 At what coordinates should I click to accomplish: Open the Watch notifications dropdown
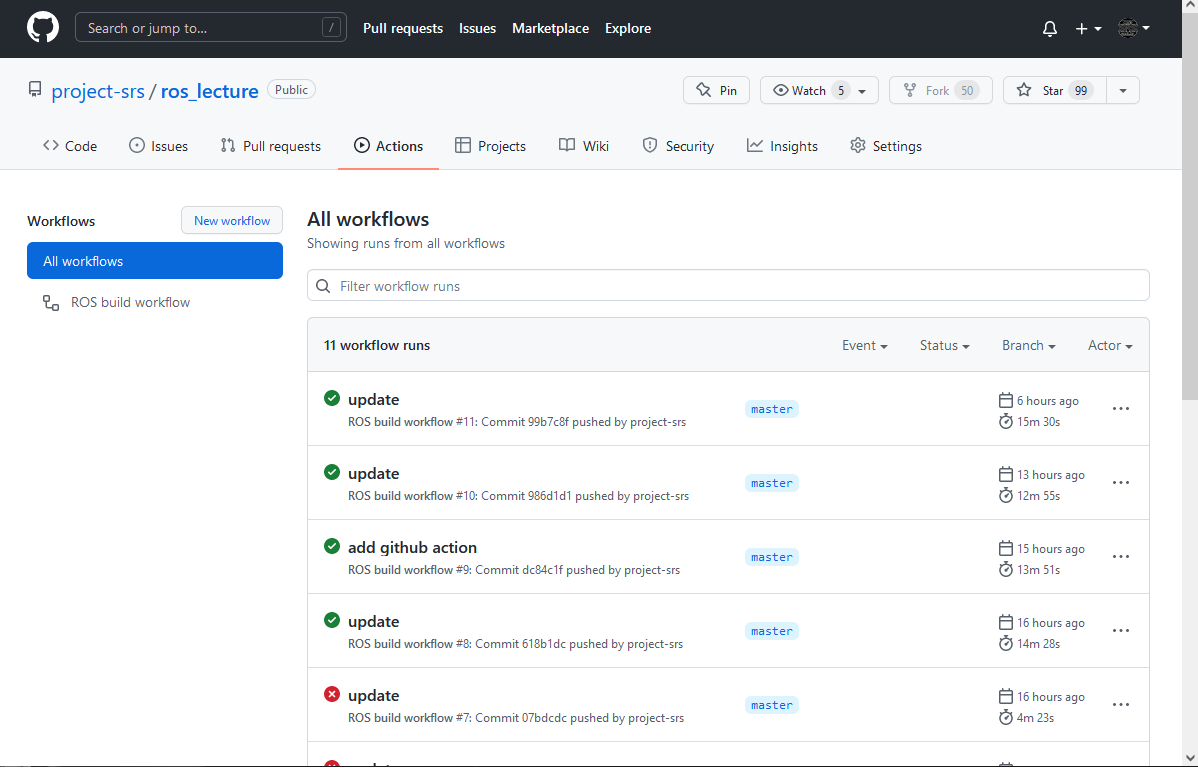pyautogui.click(x=819, y=90)
